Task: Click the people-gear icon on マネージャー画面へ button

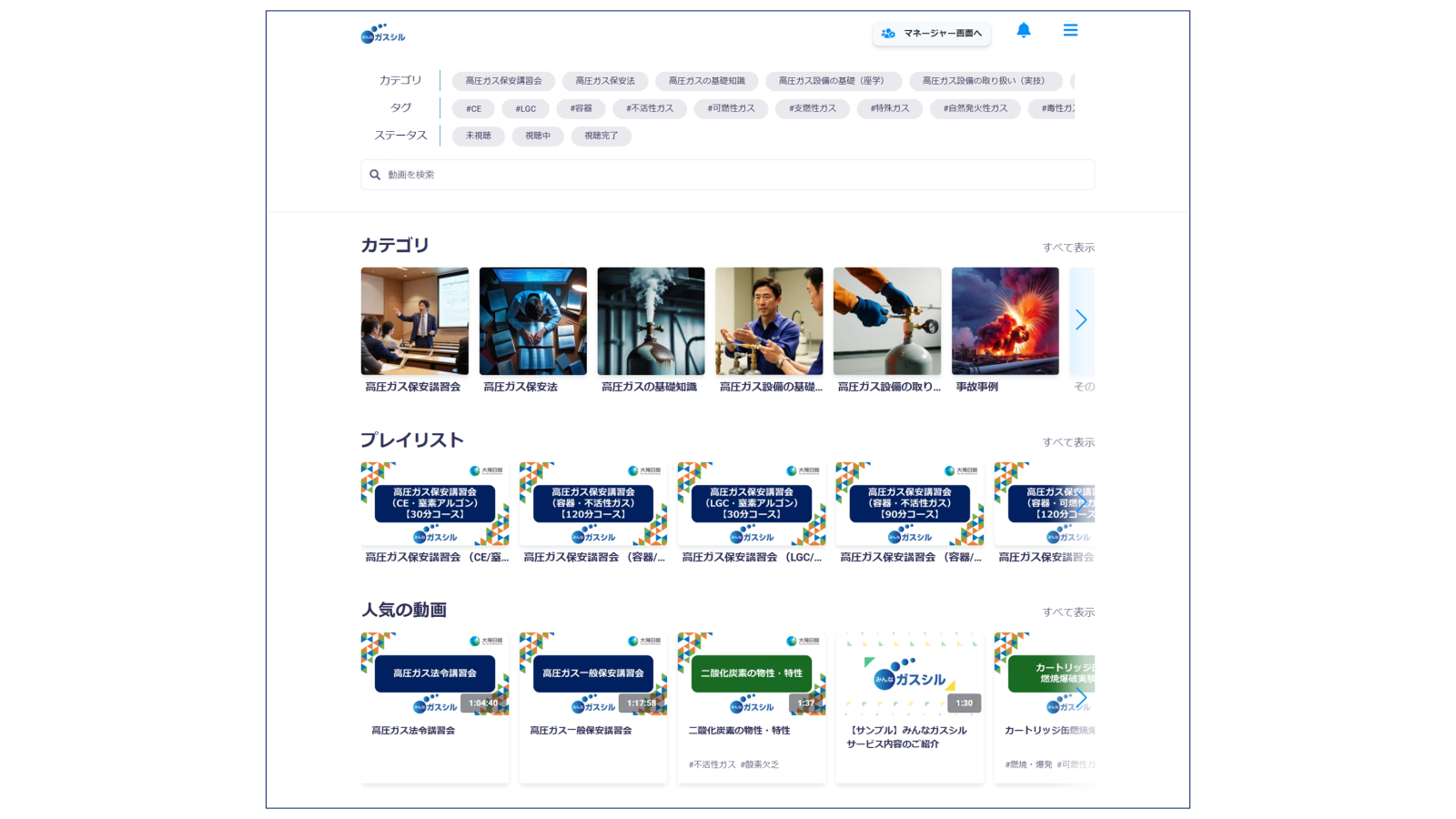Action: [887, 33]
